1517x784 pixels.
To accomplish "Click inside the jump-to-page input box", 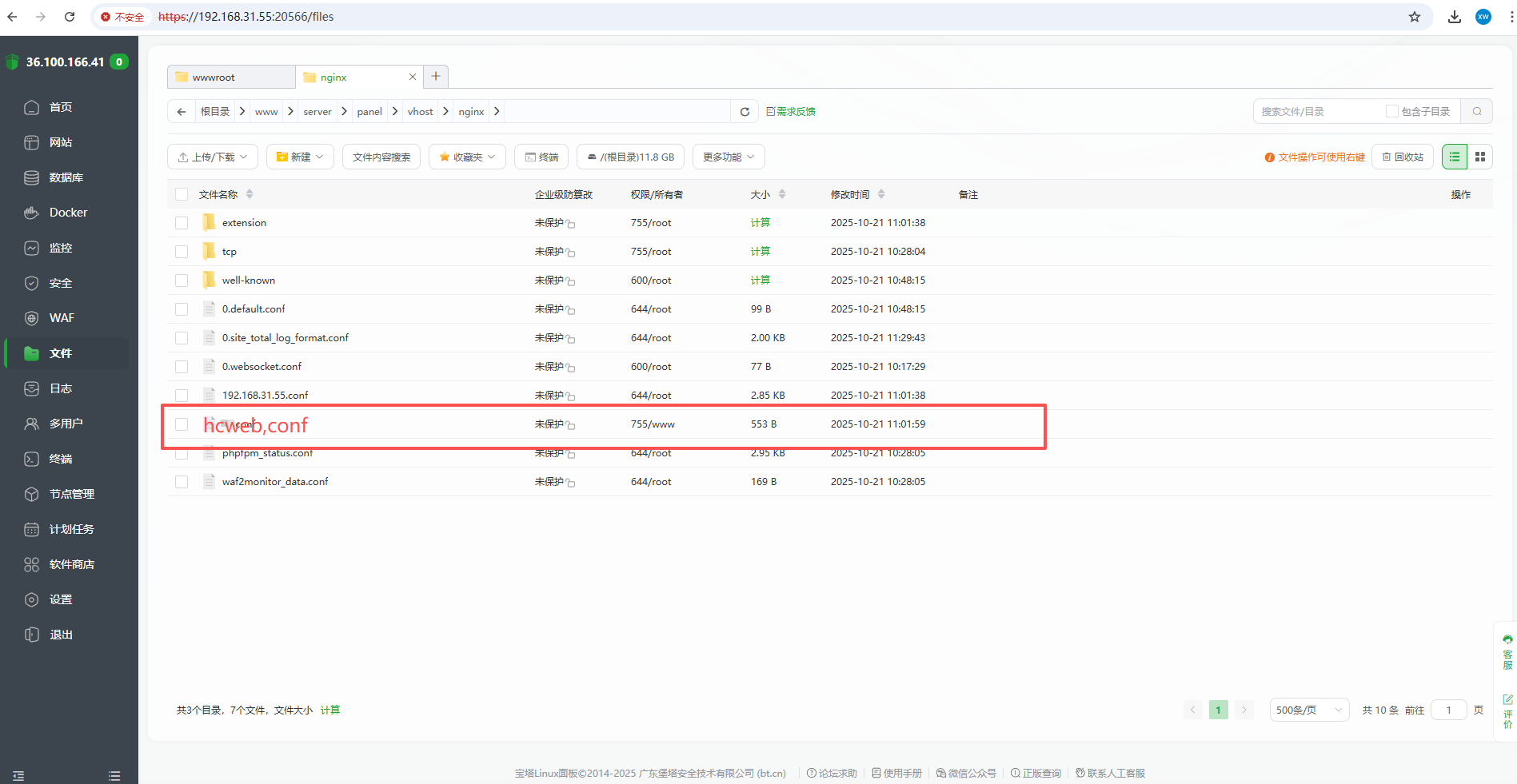I will tap(1448, 710).
